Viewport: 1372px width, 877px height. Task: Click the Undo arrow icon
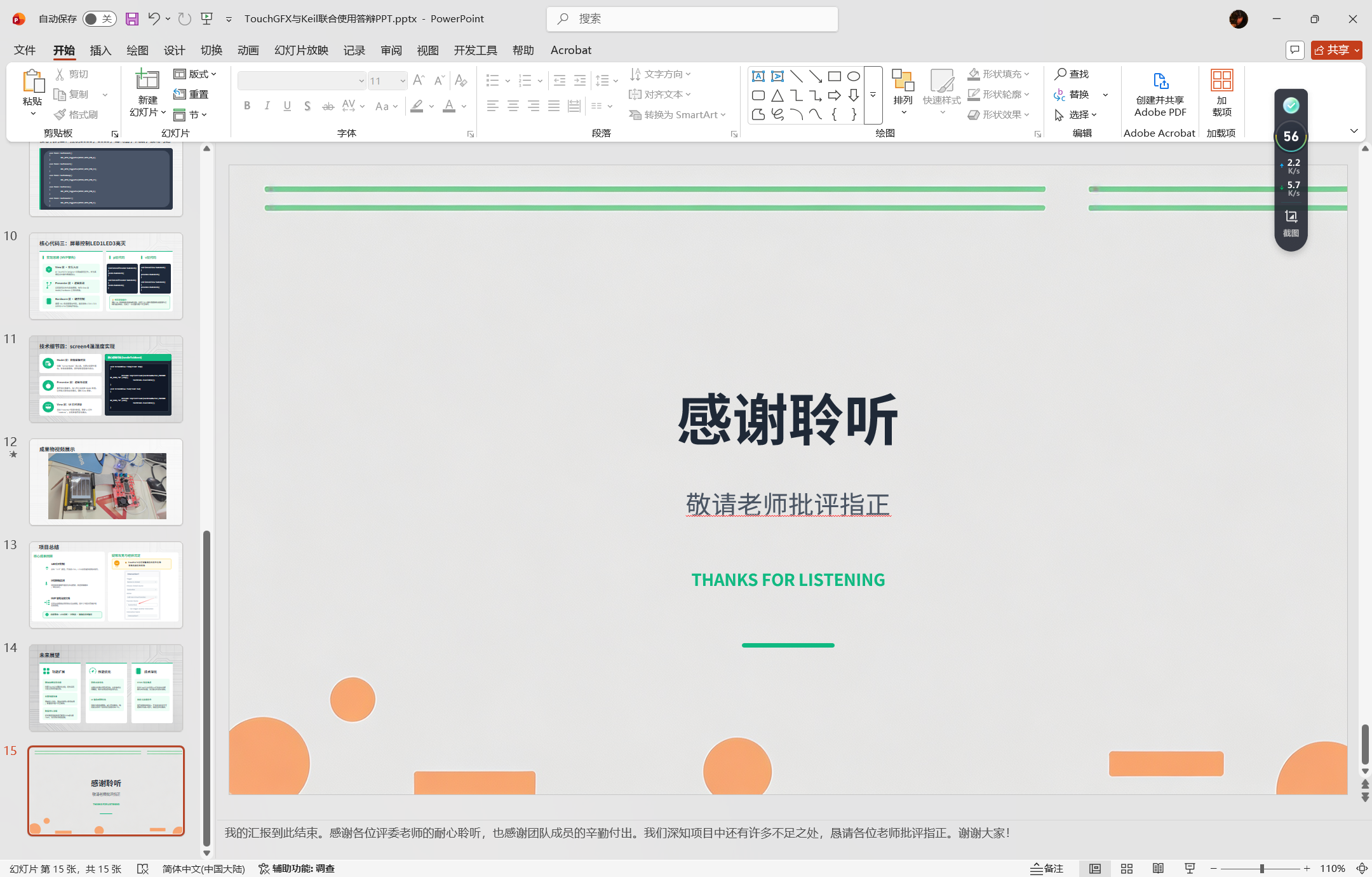tap(153, 19)
